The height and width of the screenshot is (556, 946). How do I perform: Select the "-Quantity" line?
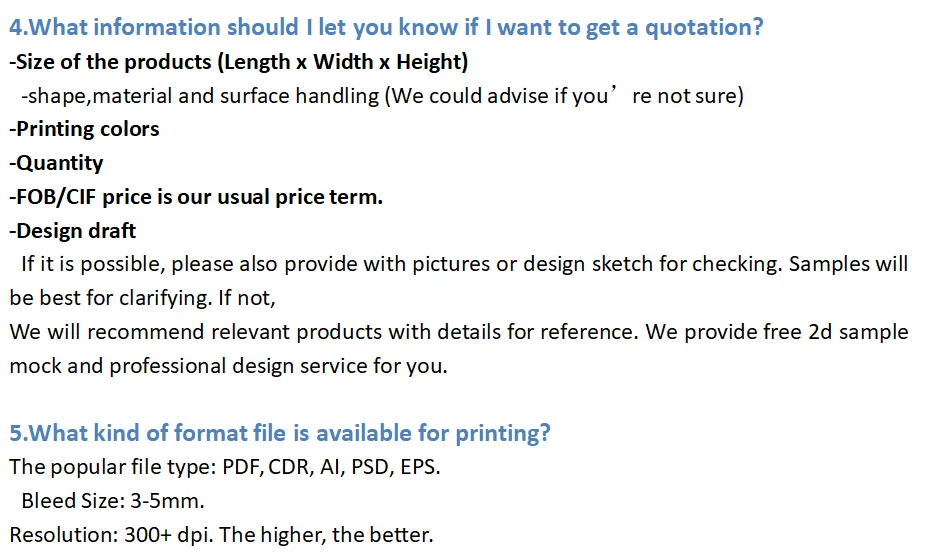pyautogui.click(x=56, y=163)
